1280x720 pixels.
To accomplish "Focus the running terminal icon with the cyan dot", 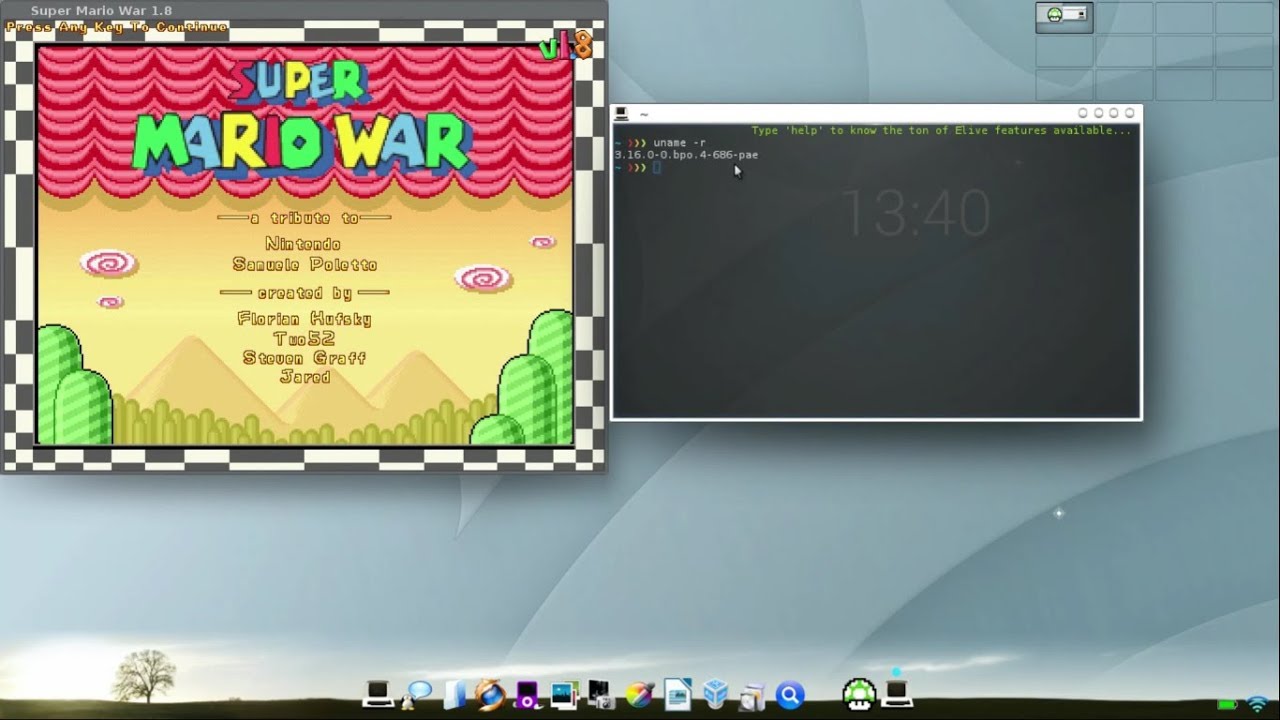I will point(897,692).
